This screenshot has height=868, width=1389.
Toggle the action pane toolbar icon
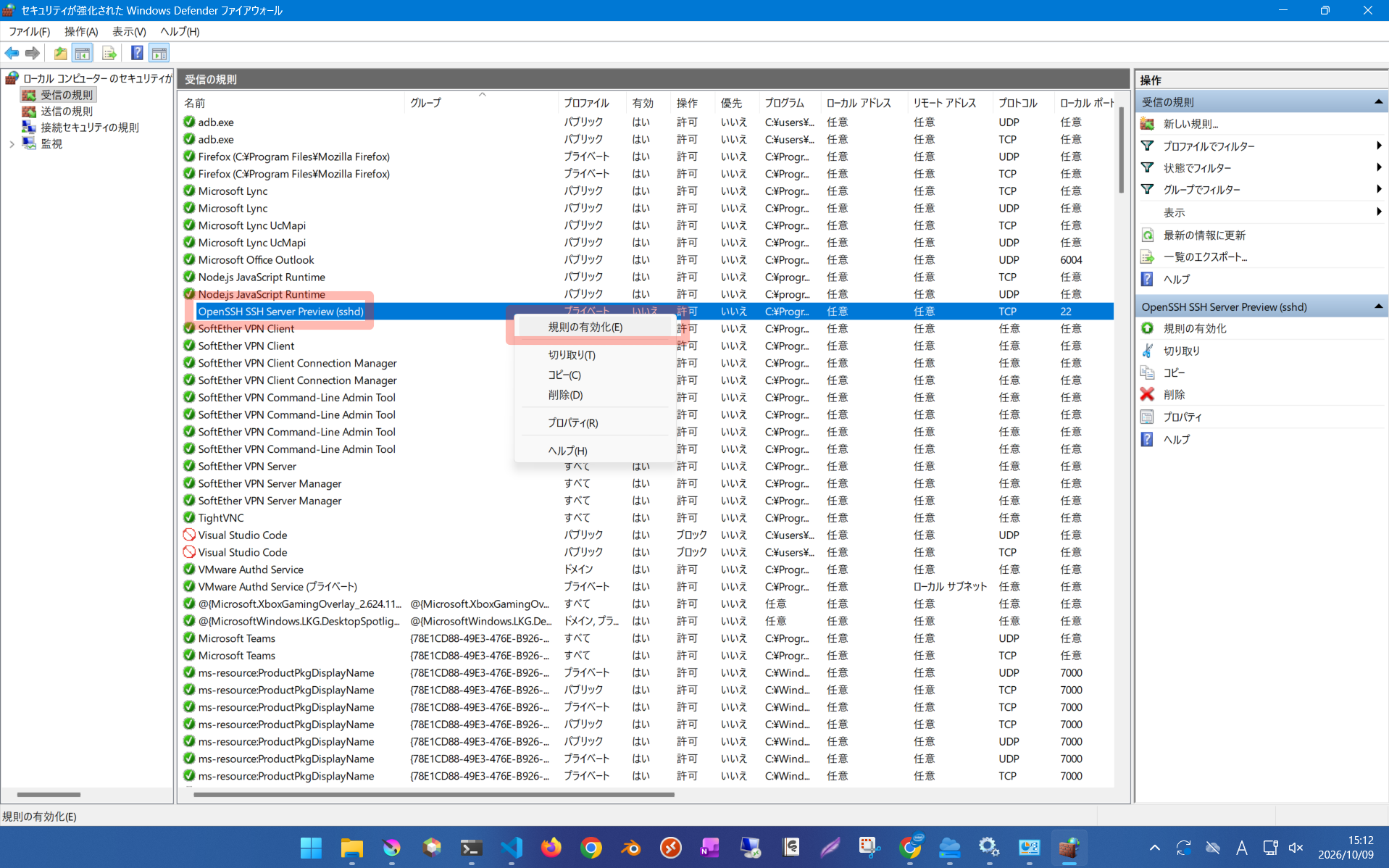tap(159, 53)
